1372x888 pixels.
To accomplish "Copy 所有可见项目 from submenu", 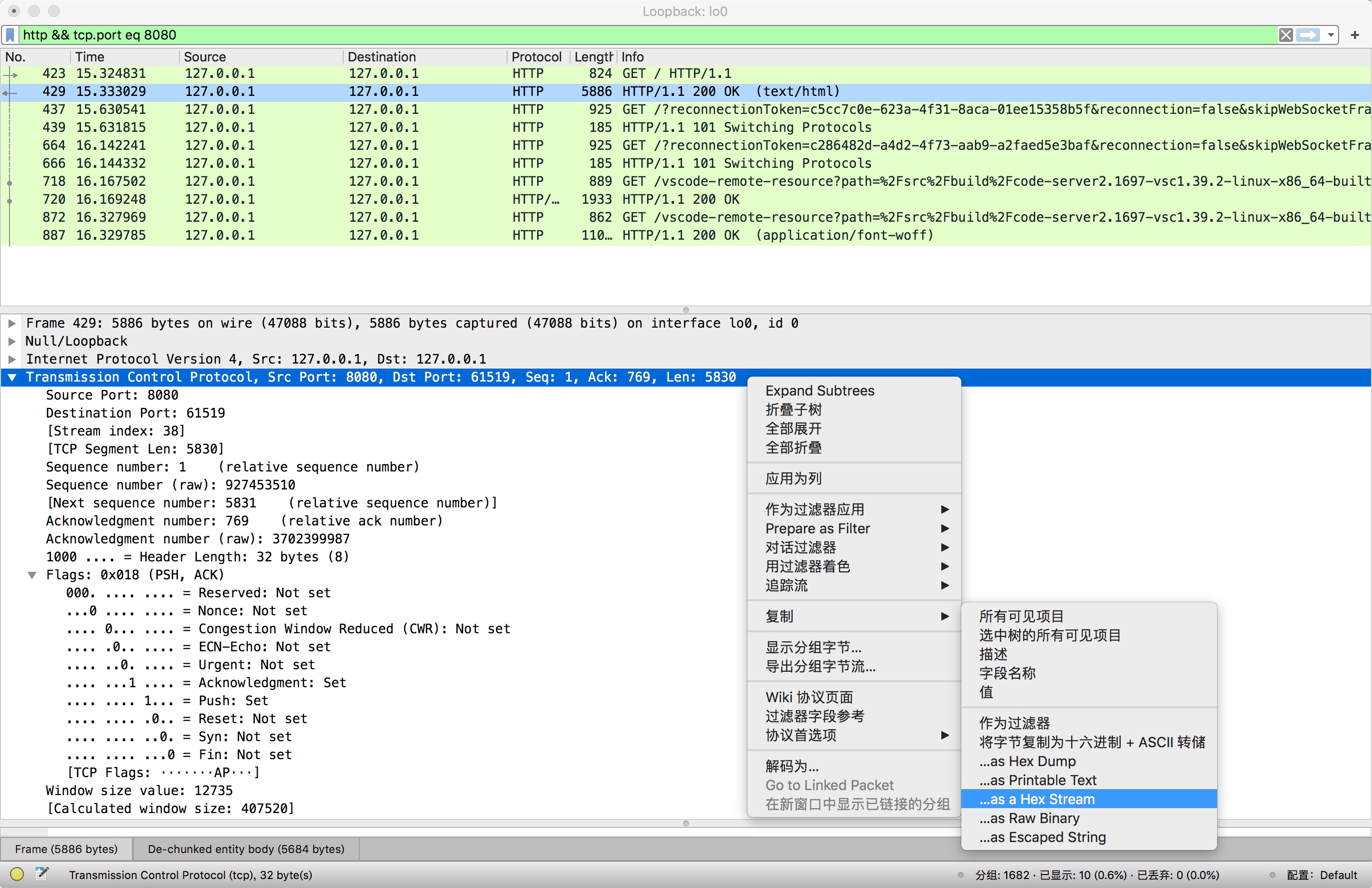I will click(1089, 617).
